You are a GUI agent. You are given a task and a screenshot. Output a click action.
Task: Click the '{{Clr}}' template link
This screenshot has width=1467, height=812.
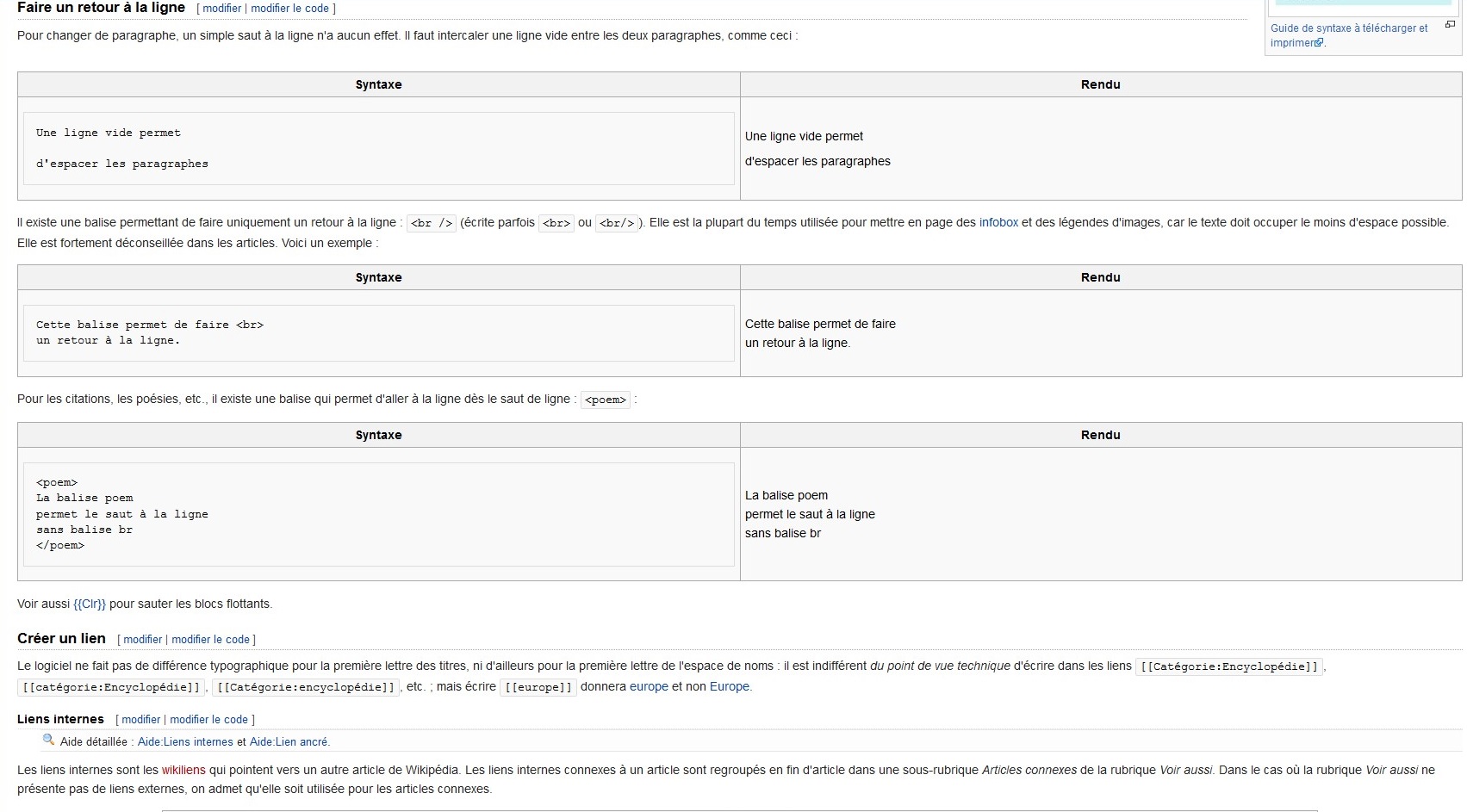(x=89, y=604)
